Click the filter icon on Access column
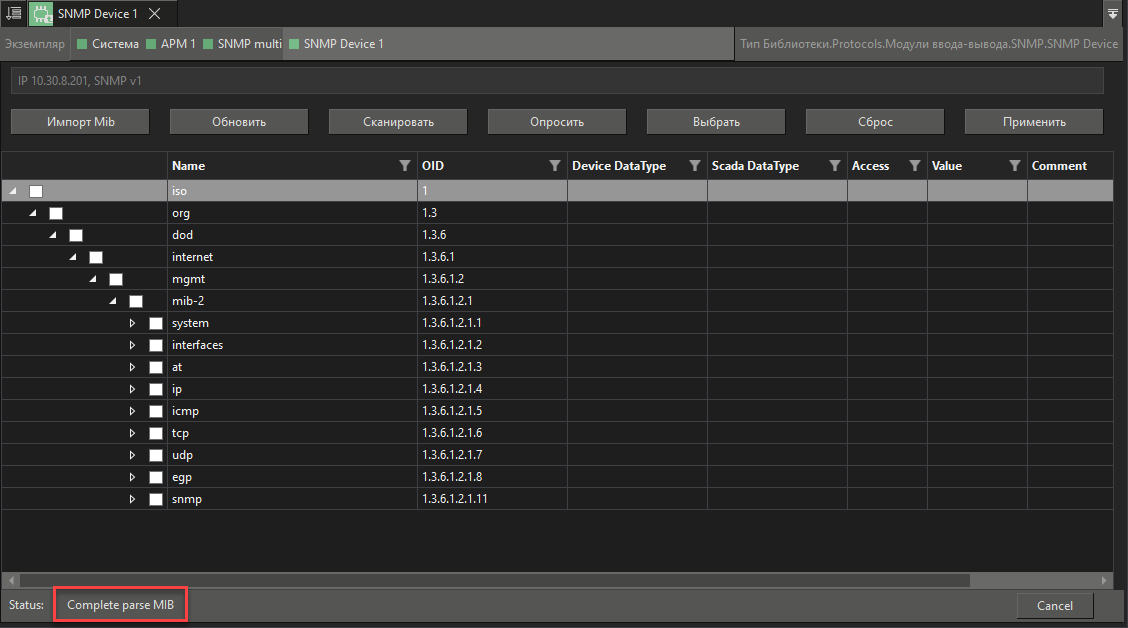 913,165
